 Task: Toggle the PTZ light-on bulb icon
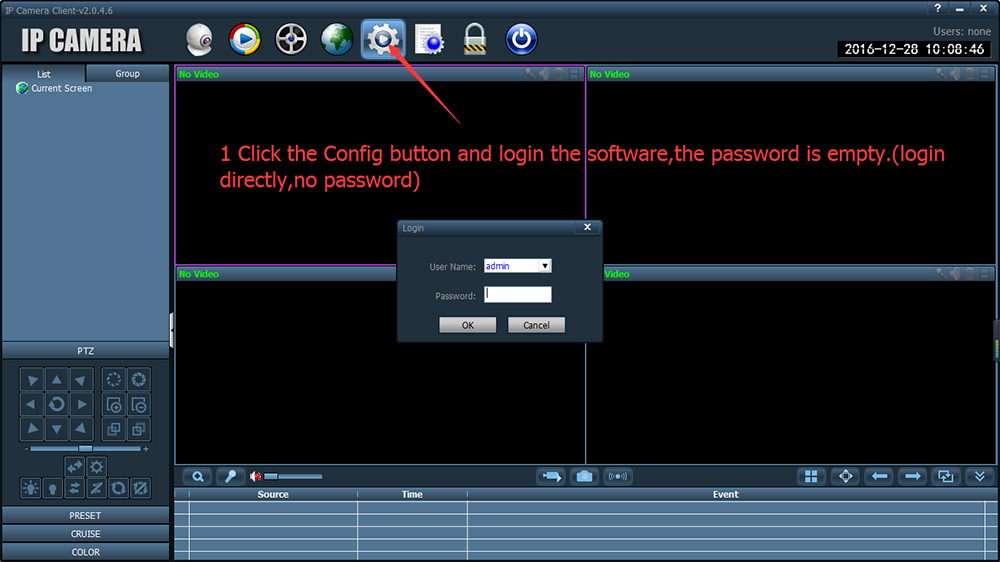point(31,488)
